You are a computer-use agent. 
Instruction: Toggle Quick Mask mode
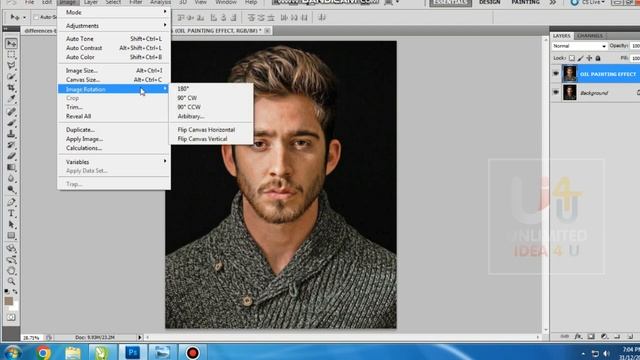tap(11, 317)
